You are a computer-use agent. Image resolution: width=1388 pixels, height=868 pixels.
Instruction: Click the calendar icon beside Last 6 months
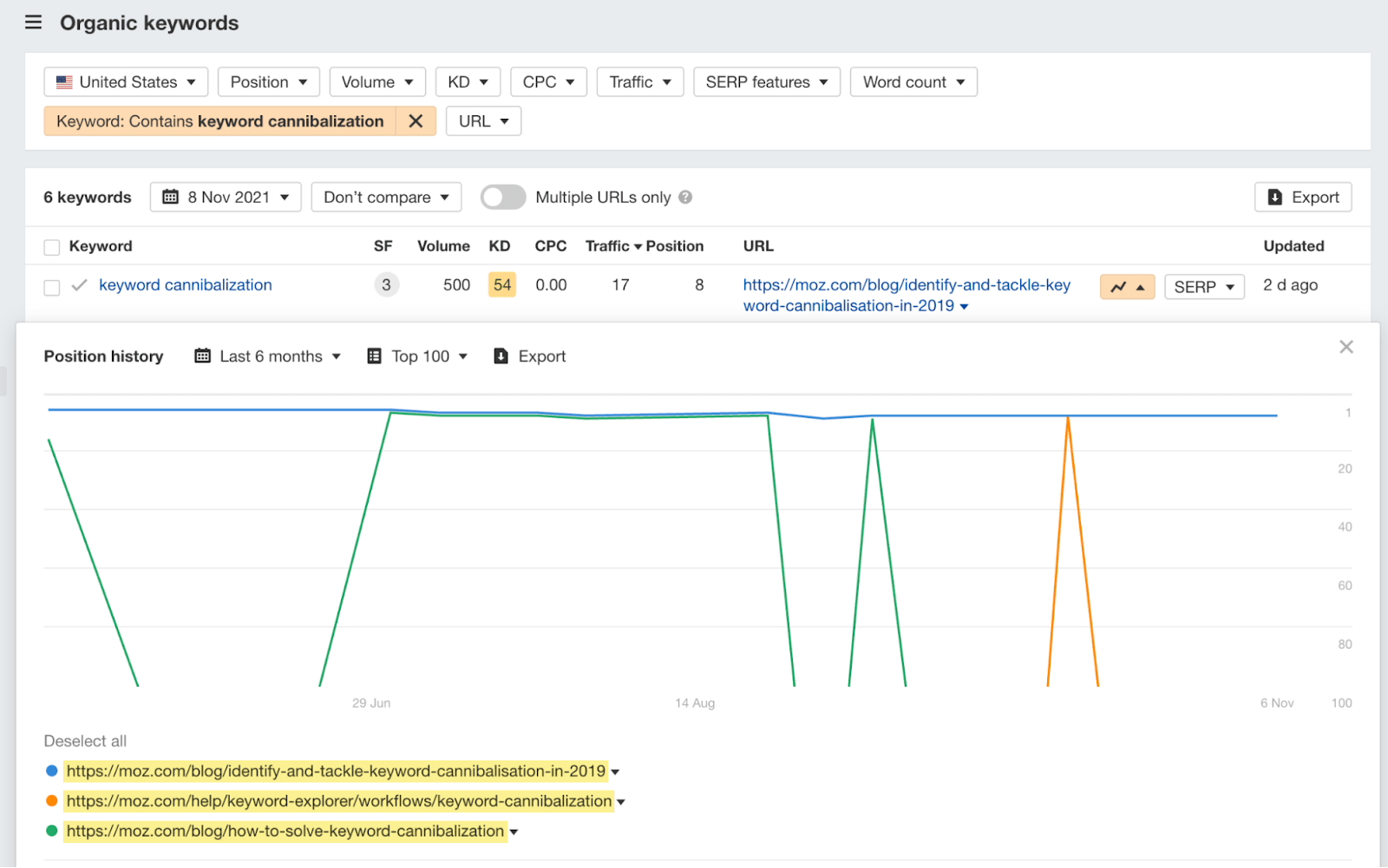click(x=202, y=356)
